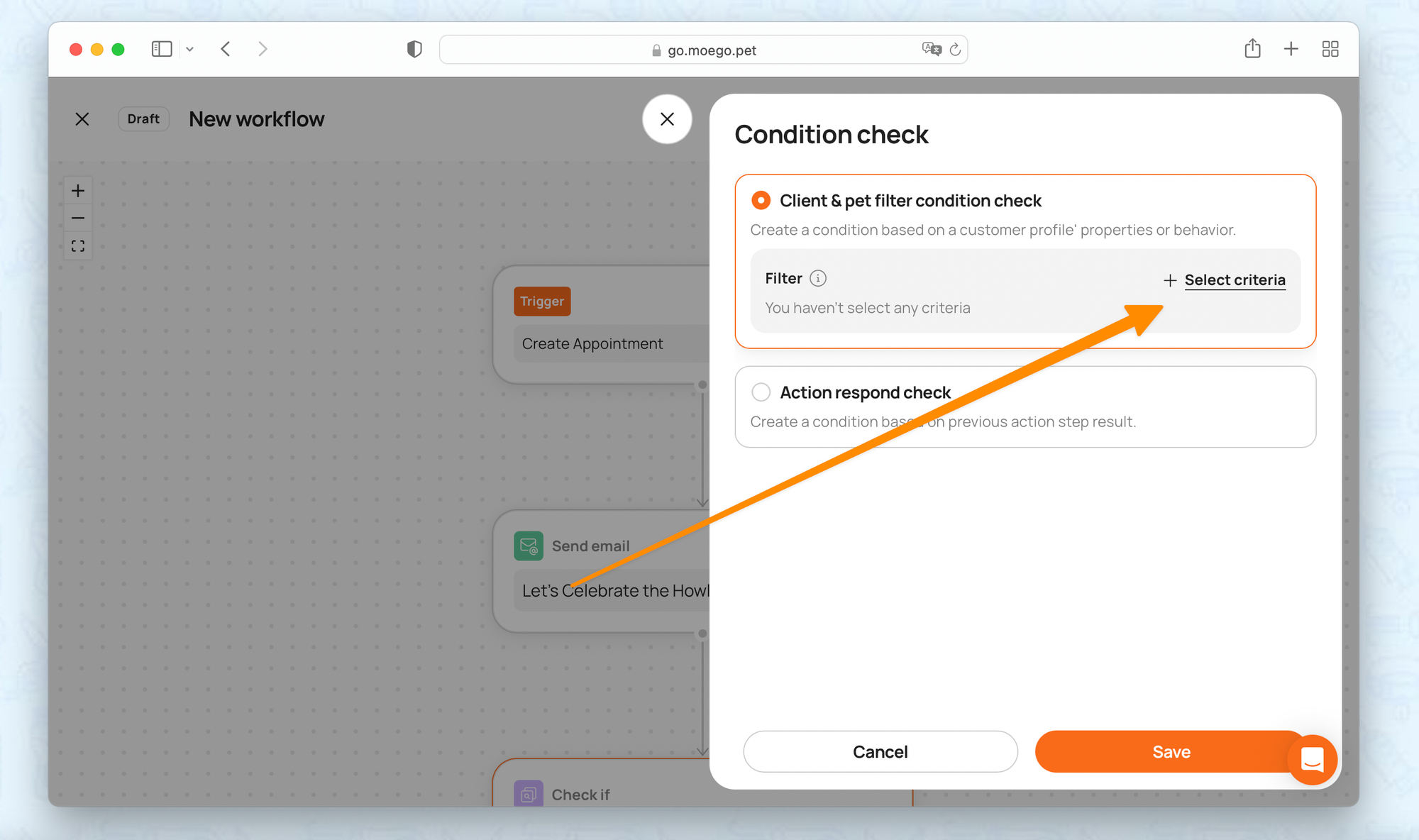Toggle the Safari sidebar button
This screenshot has width=1419, height=840.
(x=162, y=49)
